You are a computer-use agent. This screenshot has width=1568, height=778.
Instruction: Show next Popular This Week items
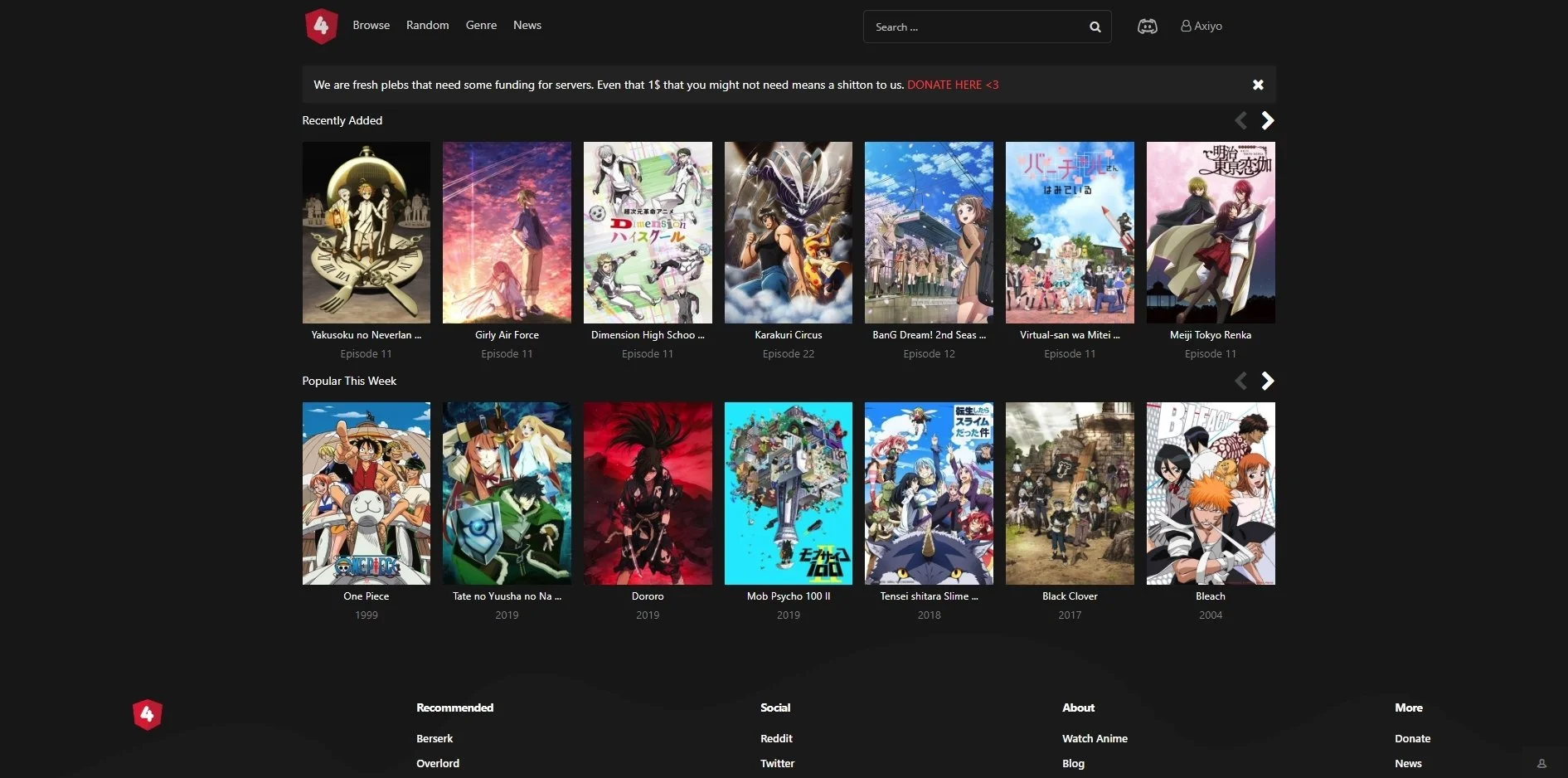[x=1267, y=382]
